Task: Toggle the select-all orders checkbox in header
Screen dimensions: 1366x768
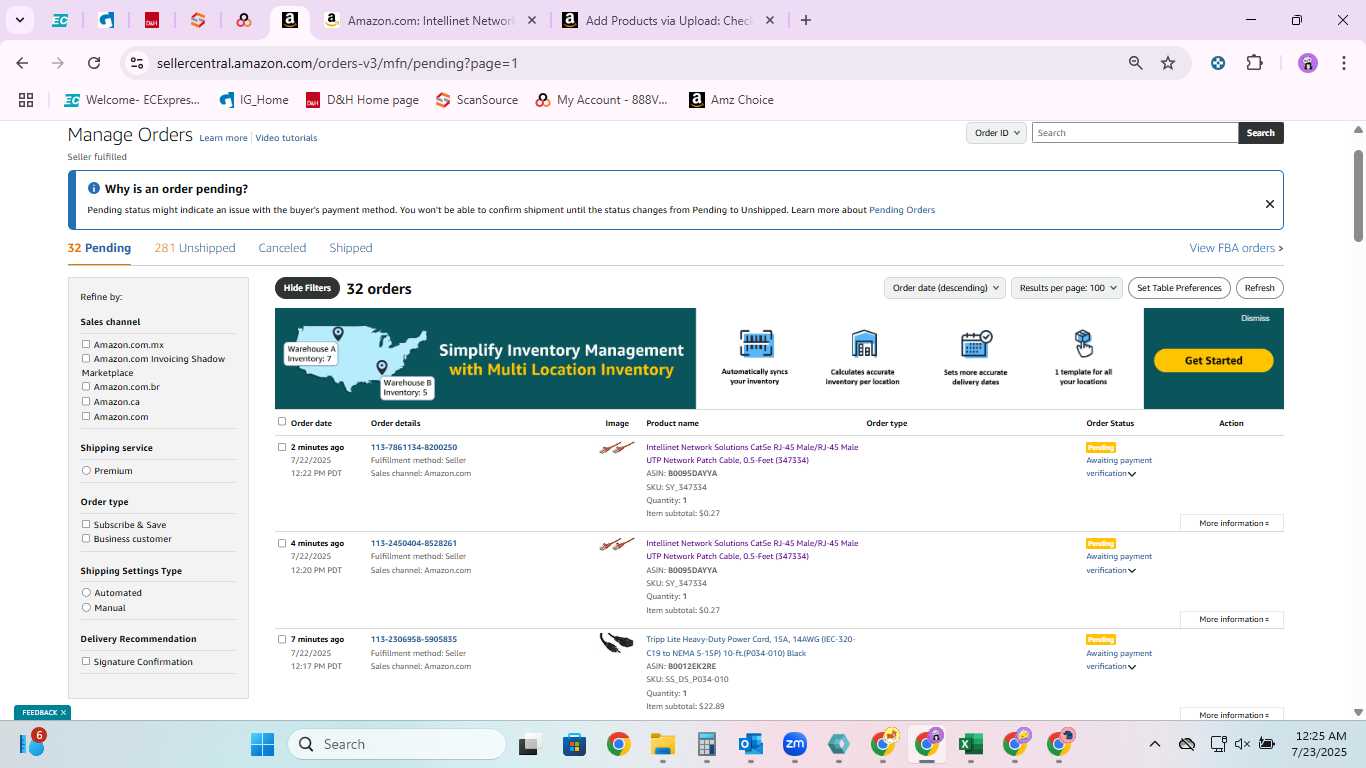Action: tap(282, 422)
